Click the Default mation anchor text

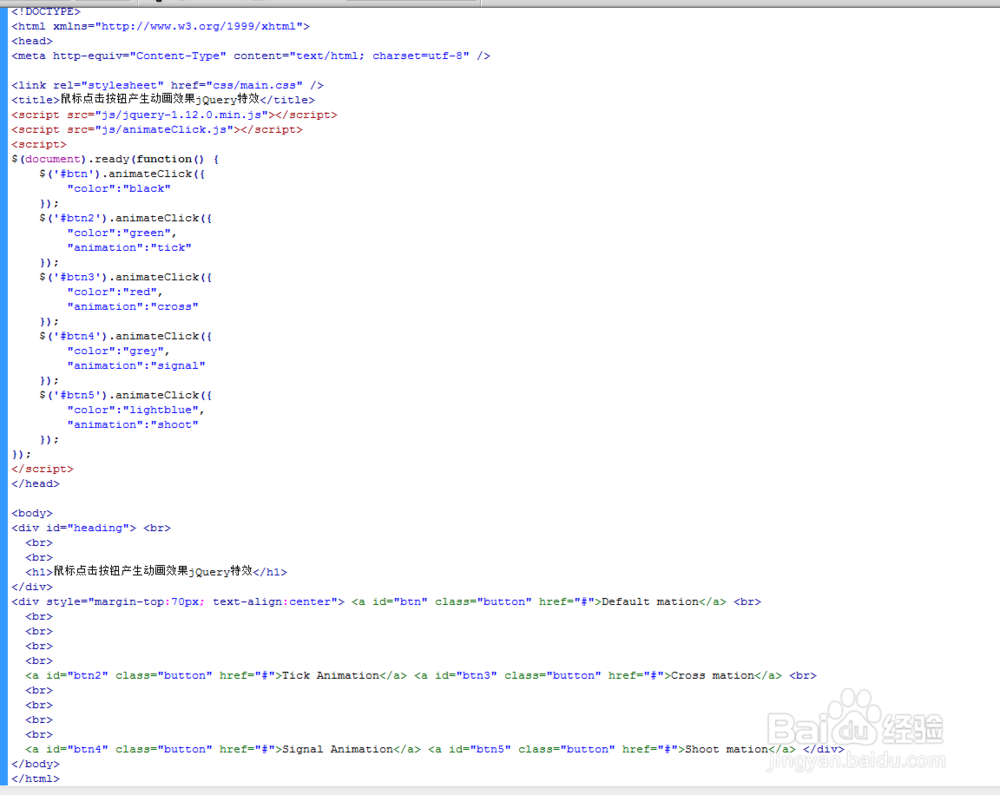pyautogui.click(x=650, y=601)
